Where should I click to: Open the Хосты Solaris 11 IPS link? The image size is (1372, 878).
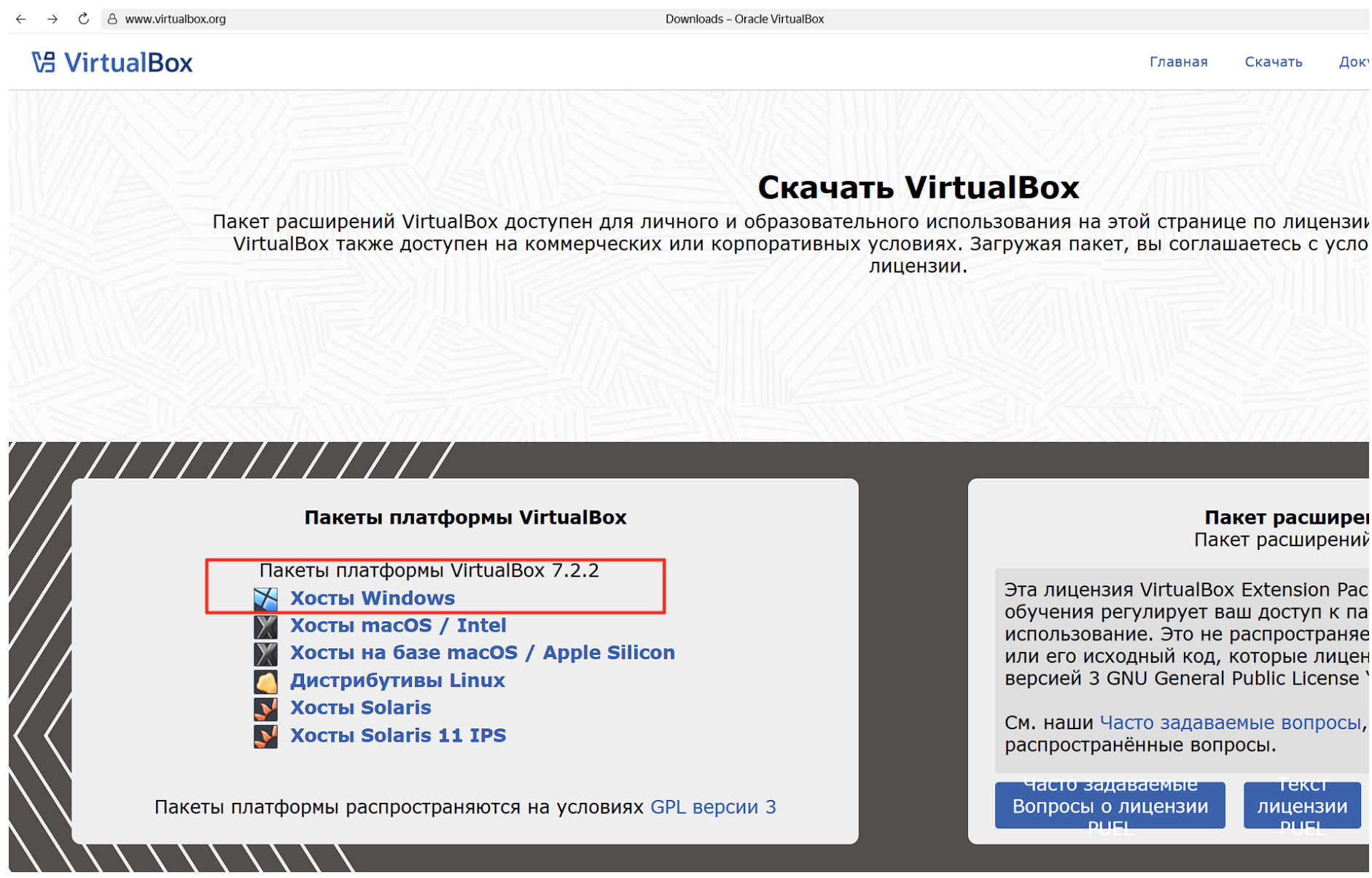click(x=398, y=736)
